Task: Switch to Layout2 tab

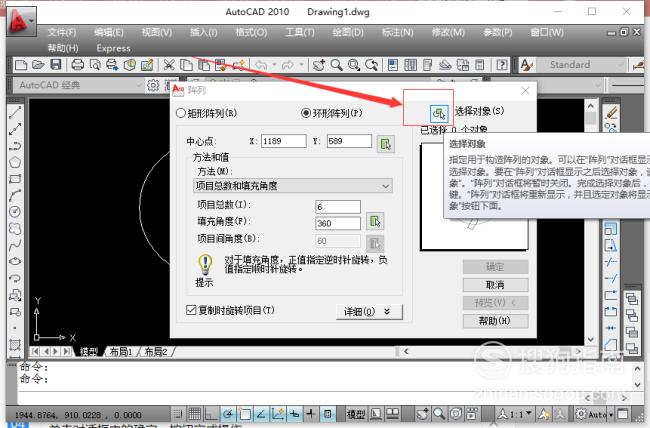Action: pos(155,352)
